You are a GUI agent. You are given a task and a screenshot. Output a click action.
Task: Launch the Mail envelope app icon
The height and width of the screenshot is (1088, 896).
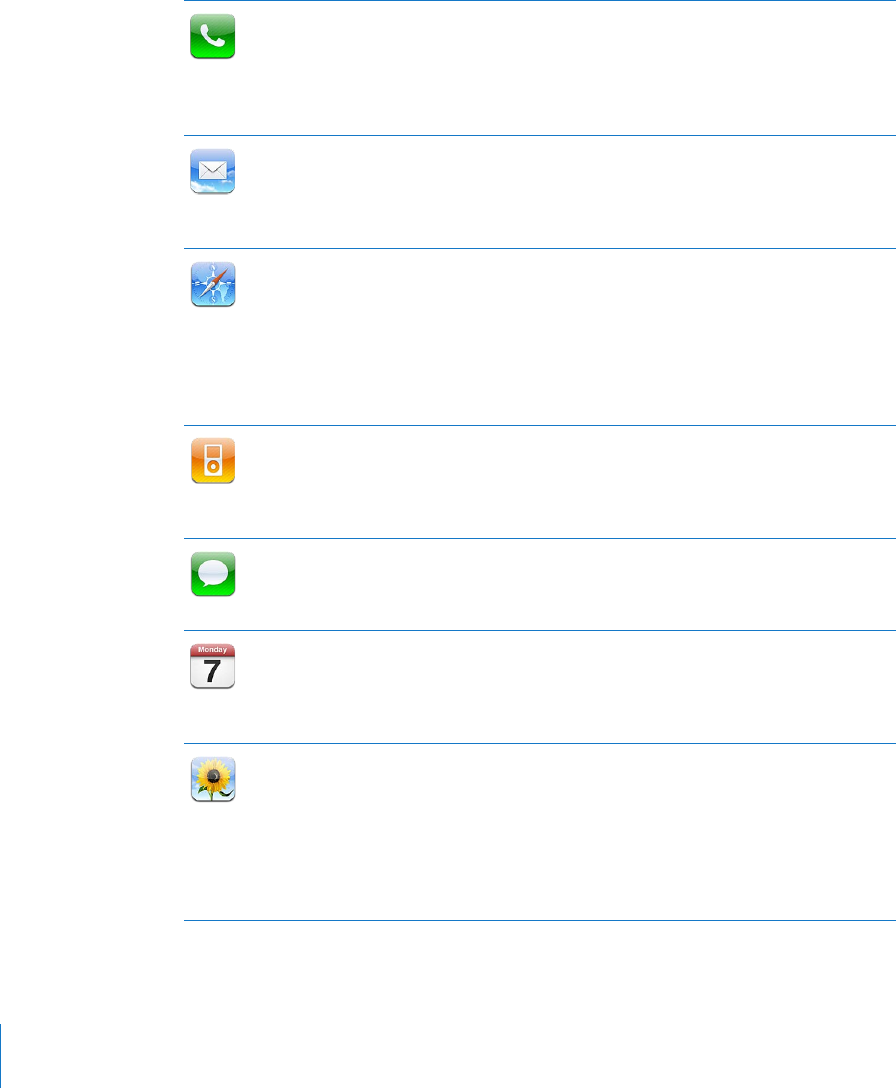(x=212, y=171)
